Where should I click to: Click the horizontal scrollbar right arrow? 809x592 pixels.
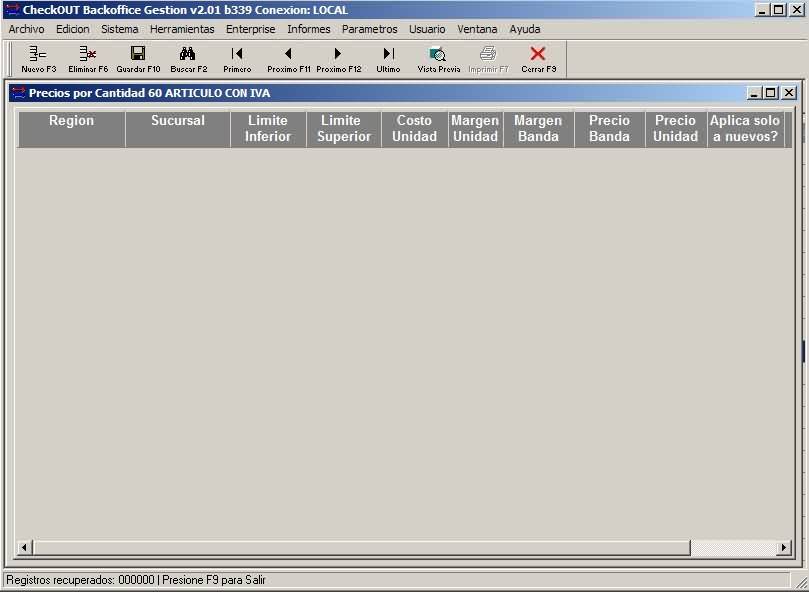(x=784, y=547)
